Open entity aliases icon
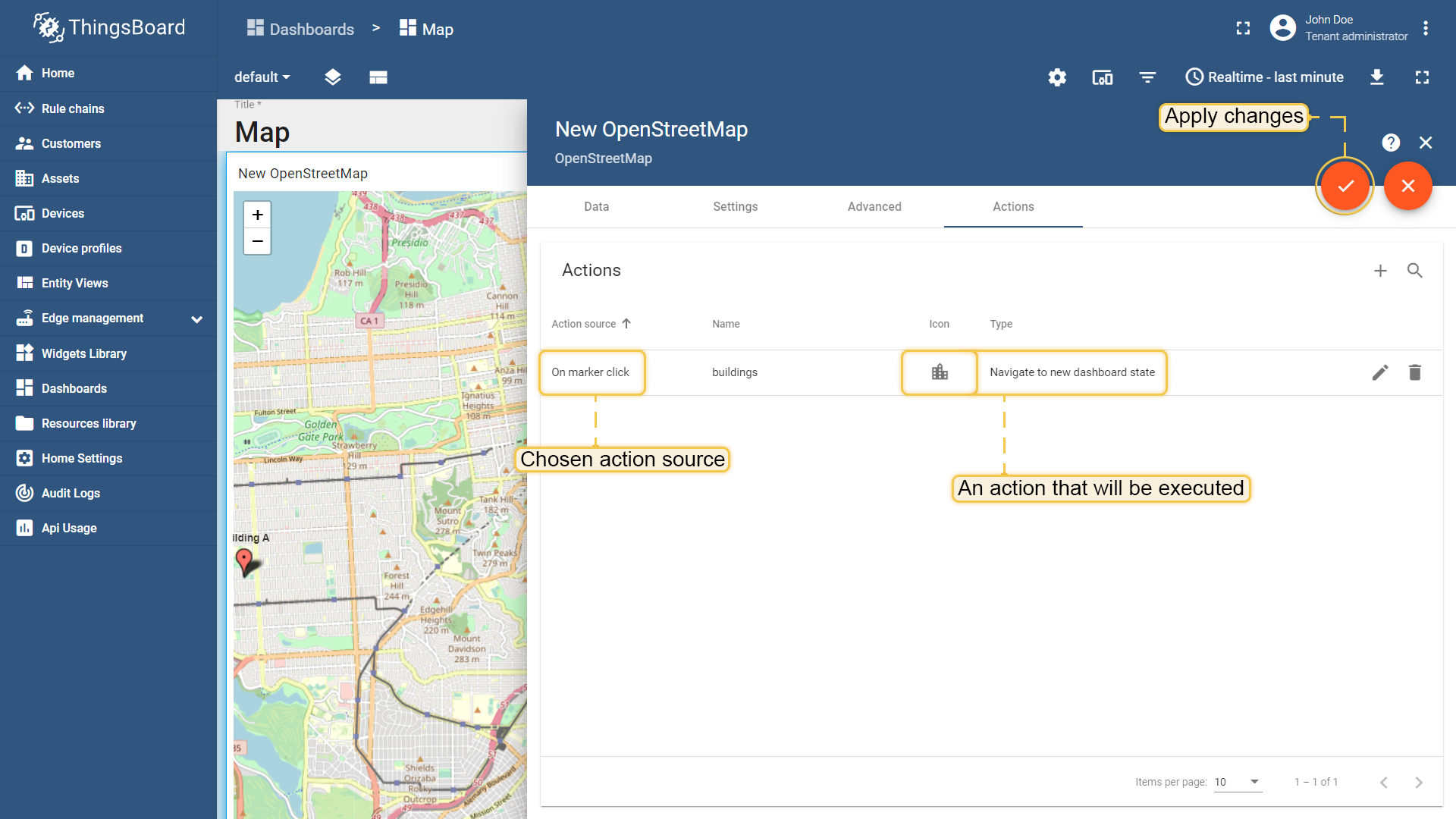Image resolution: width=1456 pixels, height=819 pixels. [1102, 77]
